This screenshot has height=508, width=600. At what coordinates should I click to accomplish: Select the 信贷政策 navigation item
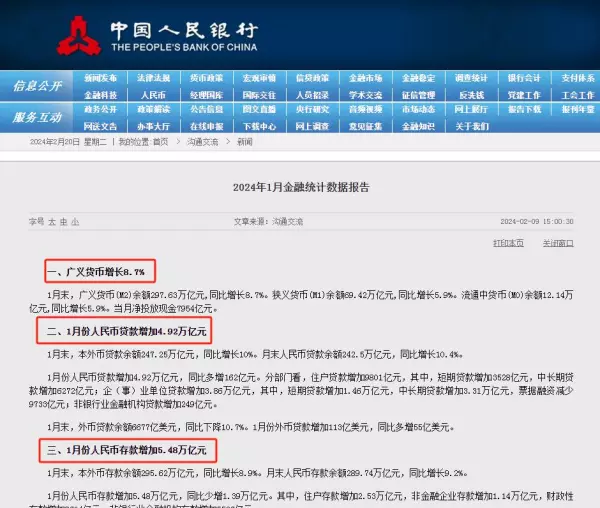[312, 78]
